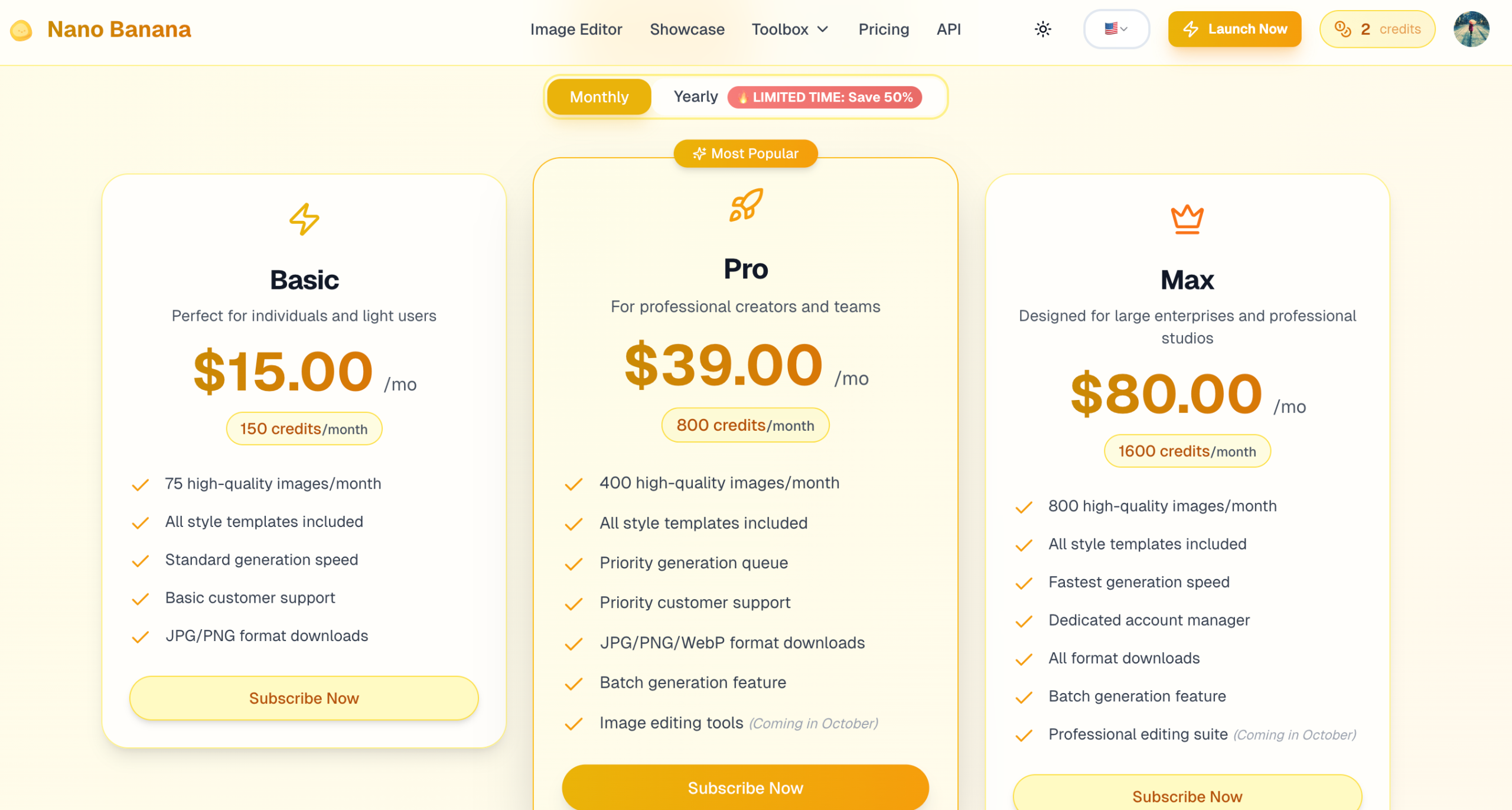Open the user profile avatar
This screenshot has height=810, width=1512.
(1471, 29)
